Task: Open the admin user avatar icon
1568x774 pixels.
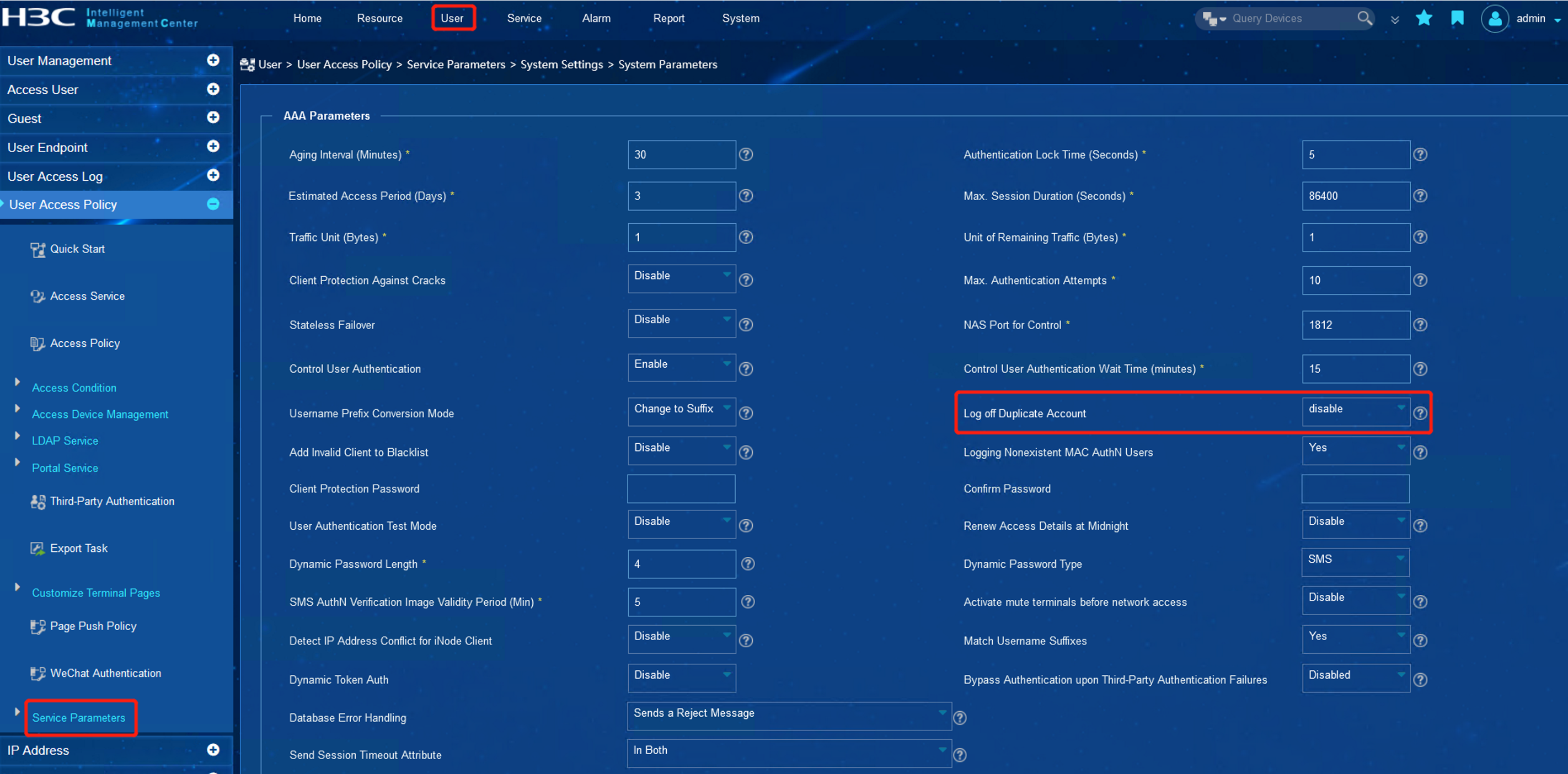Action: coord(1495,18)
